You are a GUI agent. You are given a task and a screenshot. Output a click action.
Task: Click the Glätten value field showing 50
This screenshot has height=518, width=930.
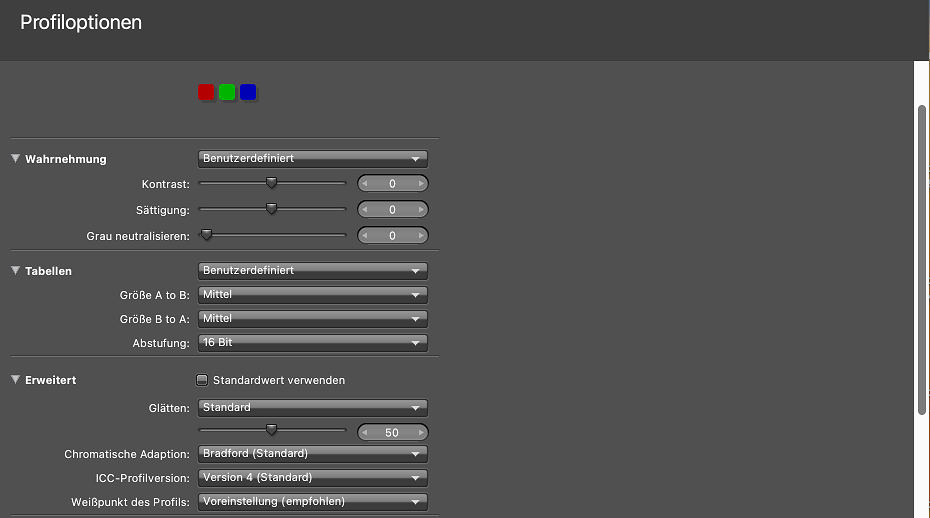(x=393, y=433)
